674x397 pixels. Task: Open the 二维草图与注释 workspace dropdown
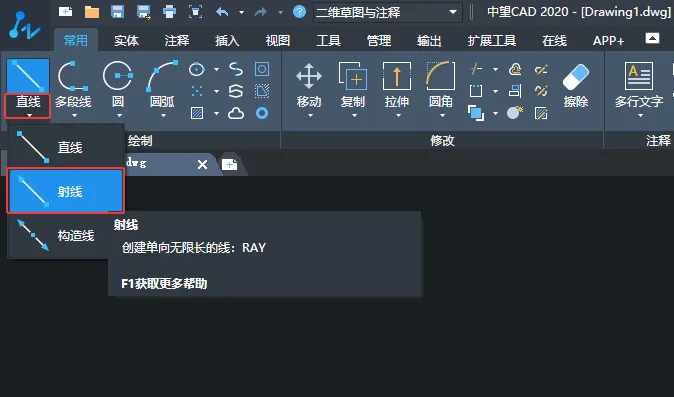tap(388, 12)
